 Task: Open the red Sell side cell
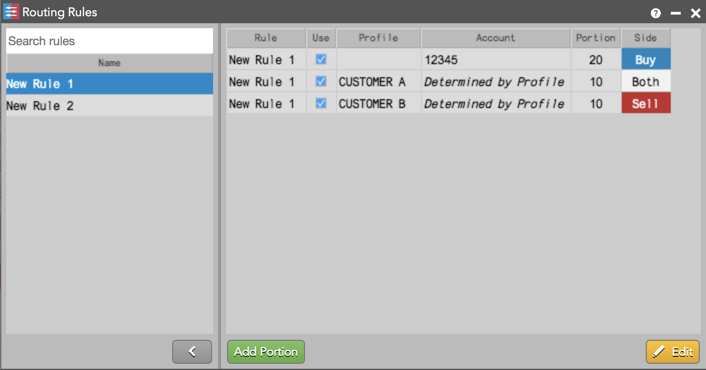coord(646,104)
